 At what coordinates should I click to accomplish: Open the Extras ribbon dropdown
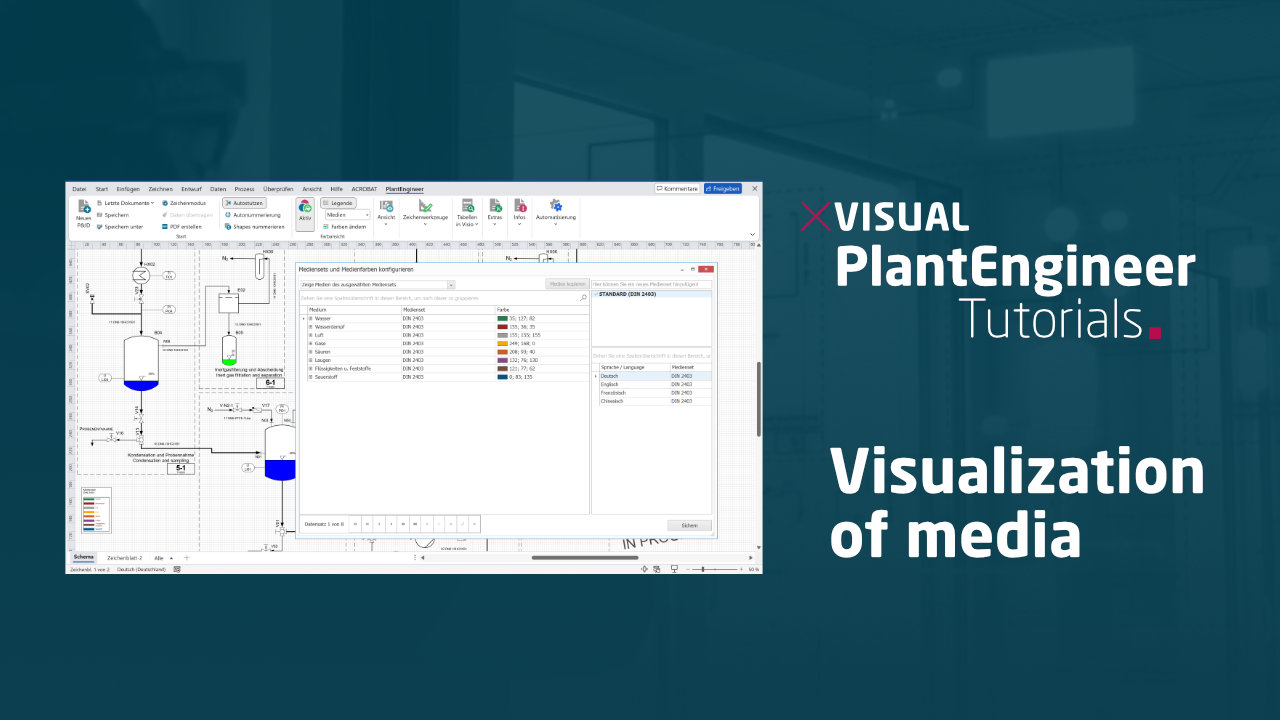[495, 213]
